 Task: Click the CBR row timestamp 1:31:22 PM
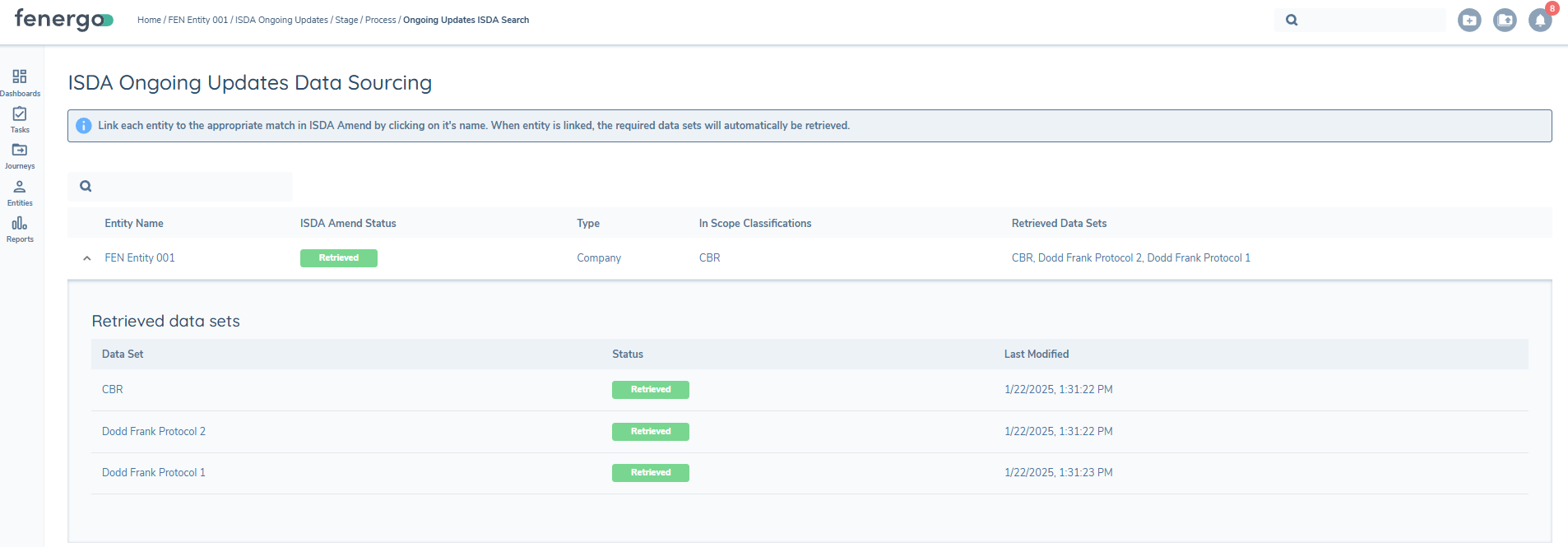(1059, 390)
